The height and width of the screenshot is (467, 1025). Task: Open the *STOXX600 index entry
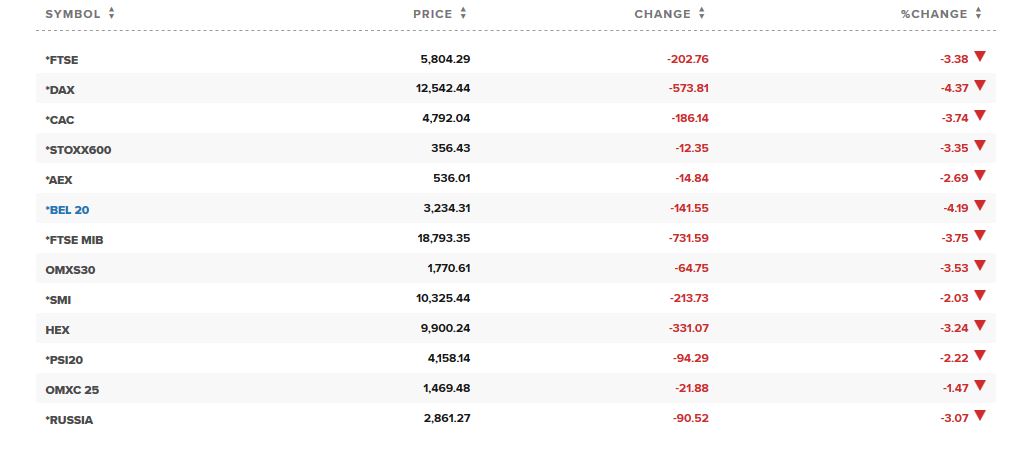(78, 150)
